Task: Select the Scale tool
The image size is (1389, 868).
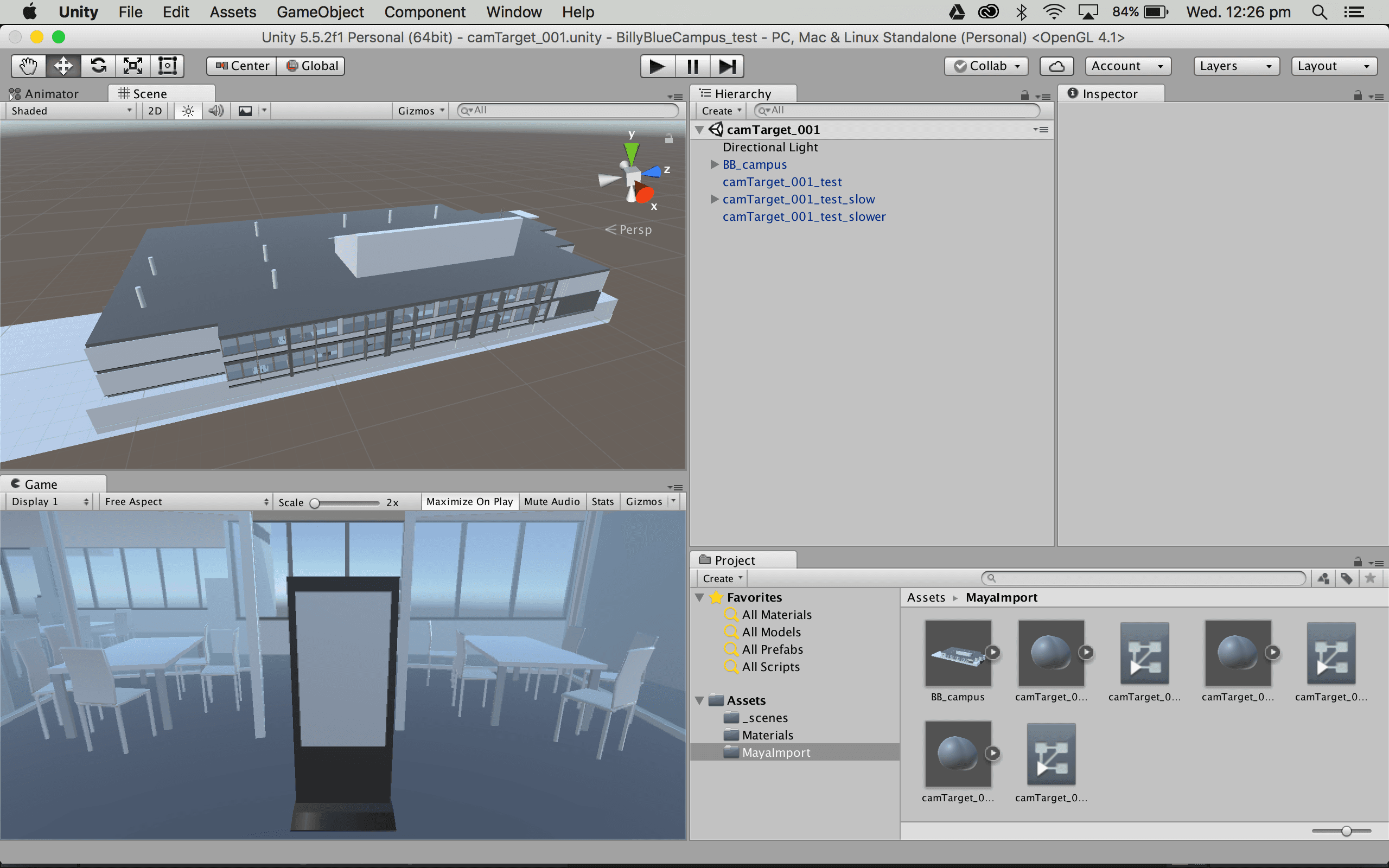Action: (x=132, y=66)
